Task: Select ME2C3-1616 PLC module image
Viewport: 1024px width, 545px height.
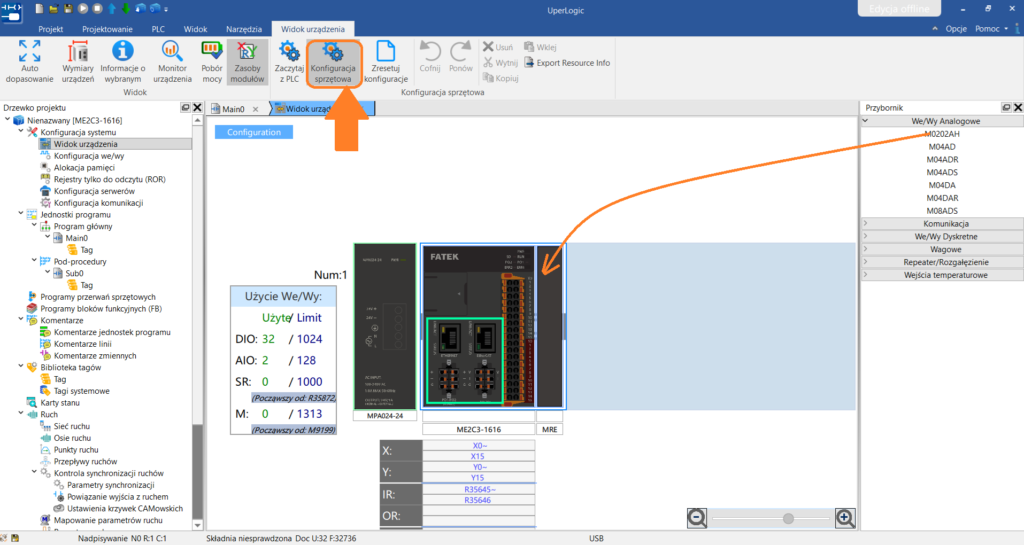Action: [x=479, y=326]
